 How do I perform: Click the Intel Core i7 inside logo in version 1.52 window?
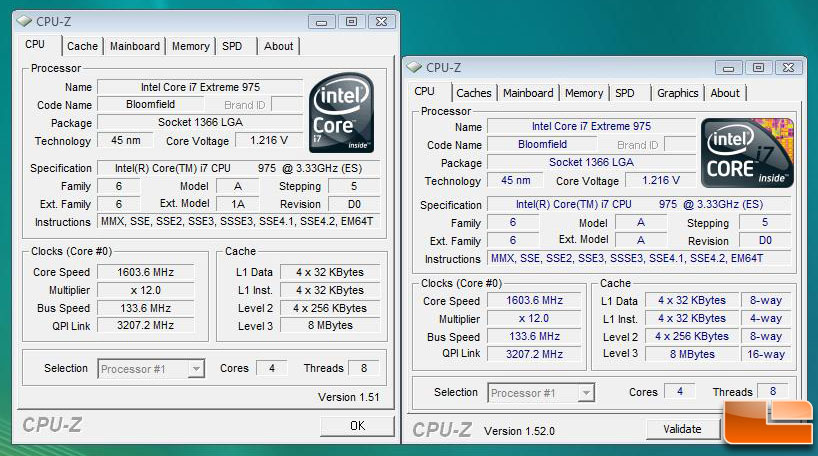click(x=747, y=152)
